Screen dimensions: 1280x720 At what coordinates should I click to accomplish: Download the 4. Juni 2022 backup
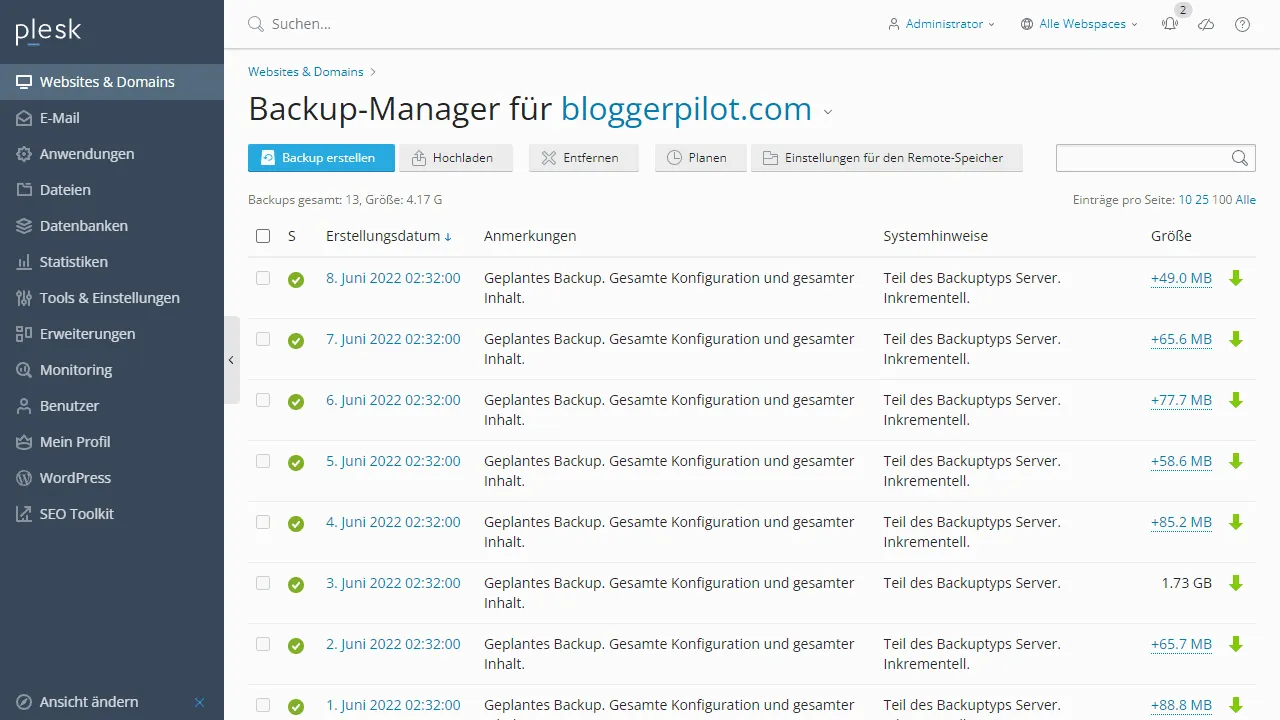click(x=1236, y=522)
